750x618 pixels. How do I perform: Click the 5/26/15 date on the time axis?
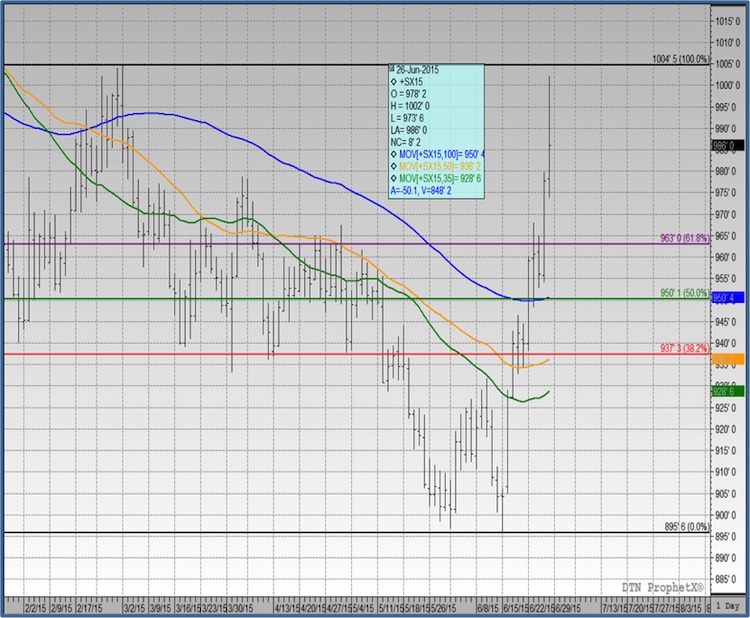443,608
